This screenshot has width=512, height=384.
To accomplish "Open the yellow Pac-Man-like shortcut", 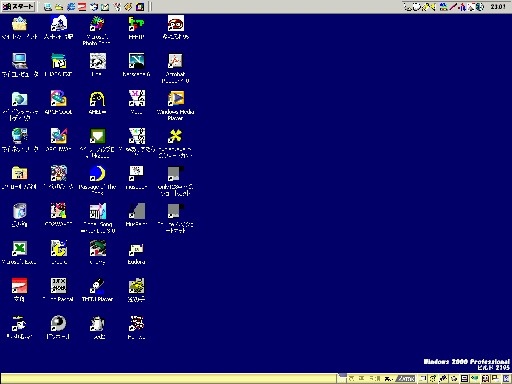I will [58, 249].
